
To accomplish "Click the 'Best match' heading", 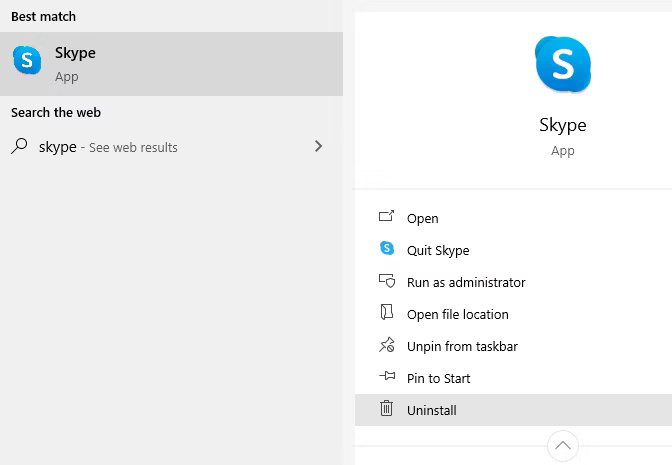I will (43, 16).
